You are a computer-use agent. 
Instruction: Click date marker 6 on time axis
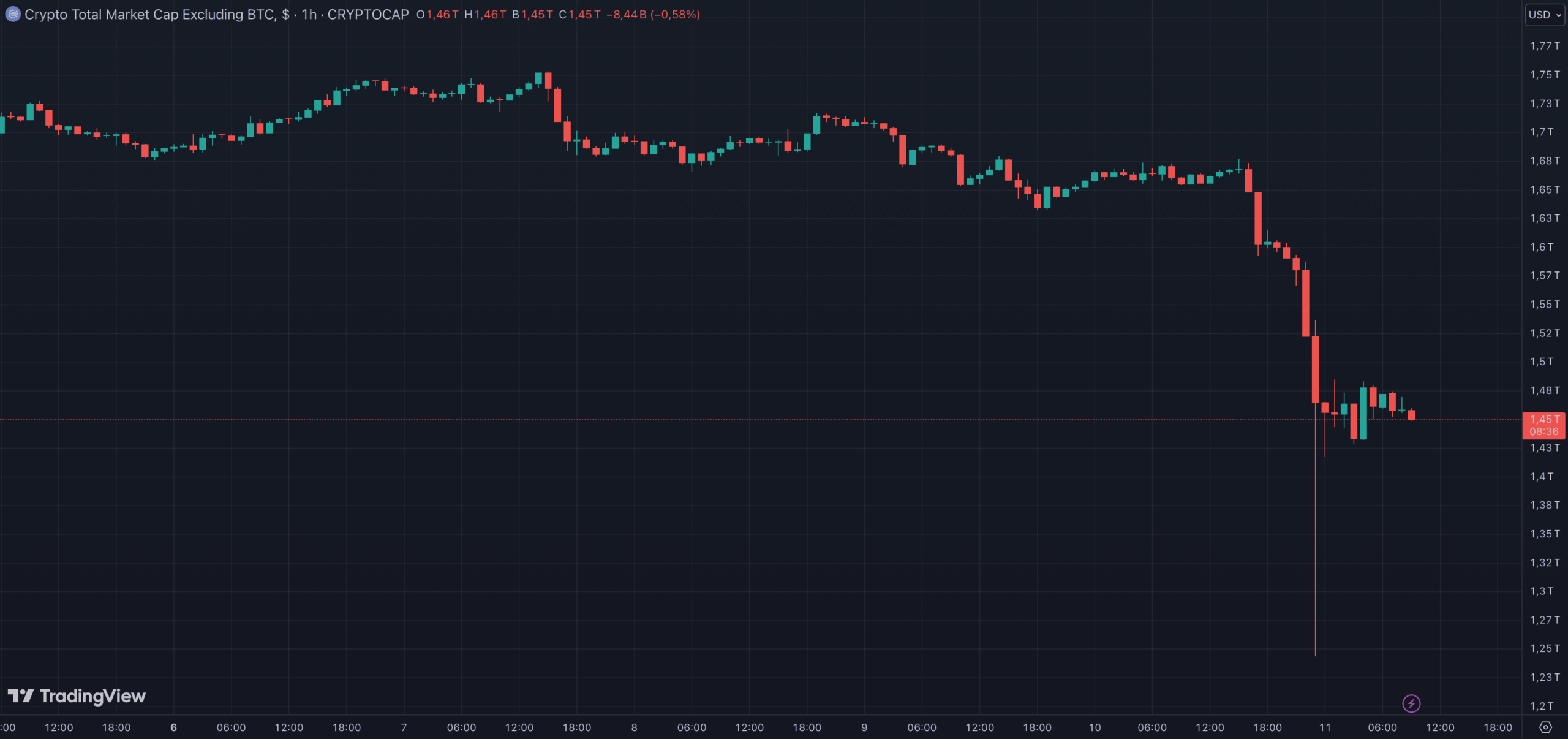173,727
